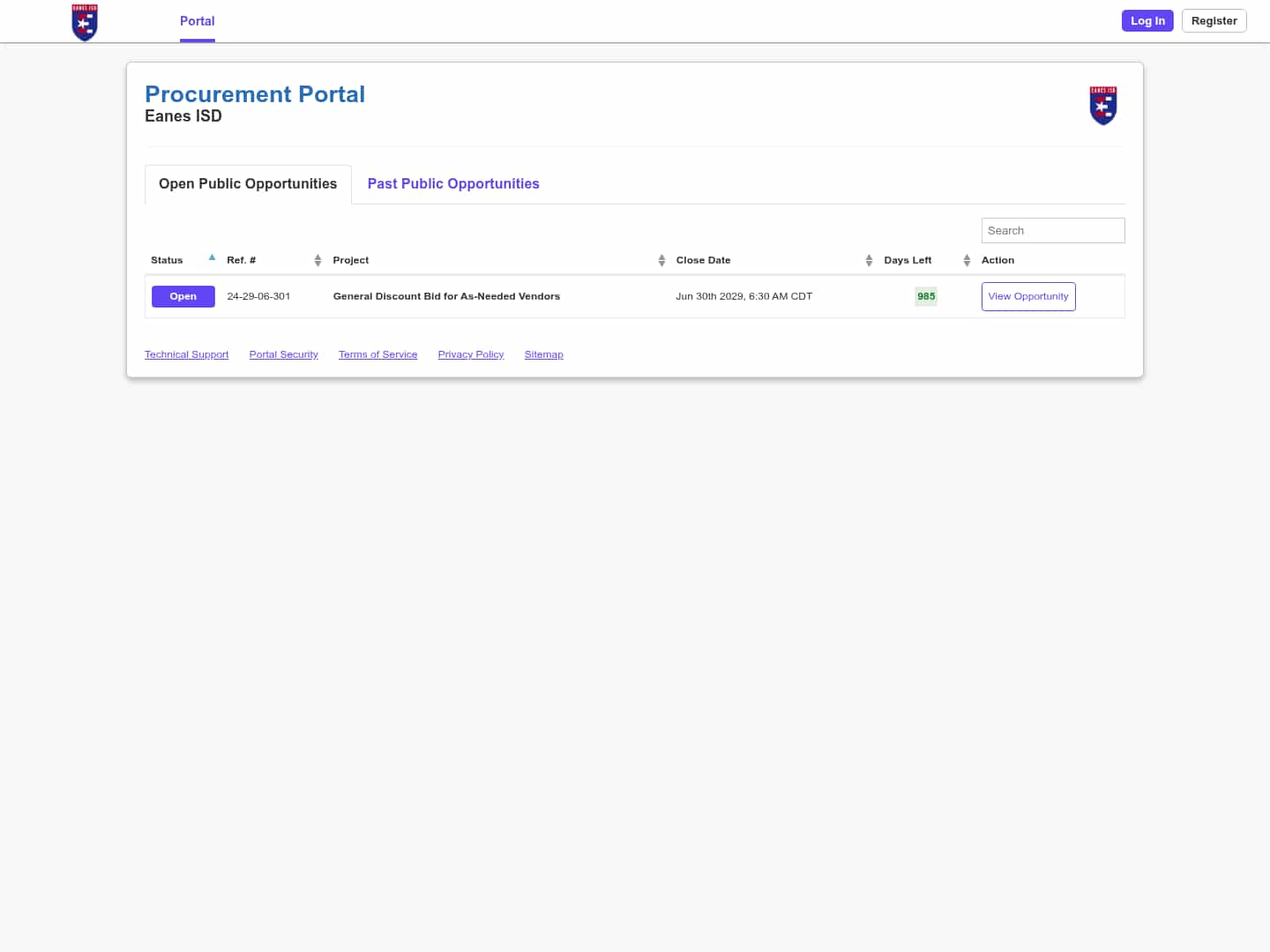Viewport: 1270px width, 952px height.
Task: Sort by Days Left column arrows
Action: pos(967,260)
